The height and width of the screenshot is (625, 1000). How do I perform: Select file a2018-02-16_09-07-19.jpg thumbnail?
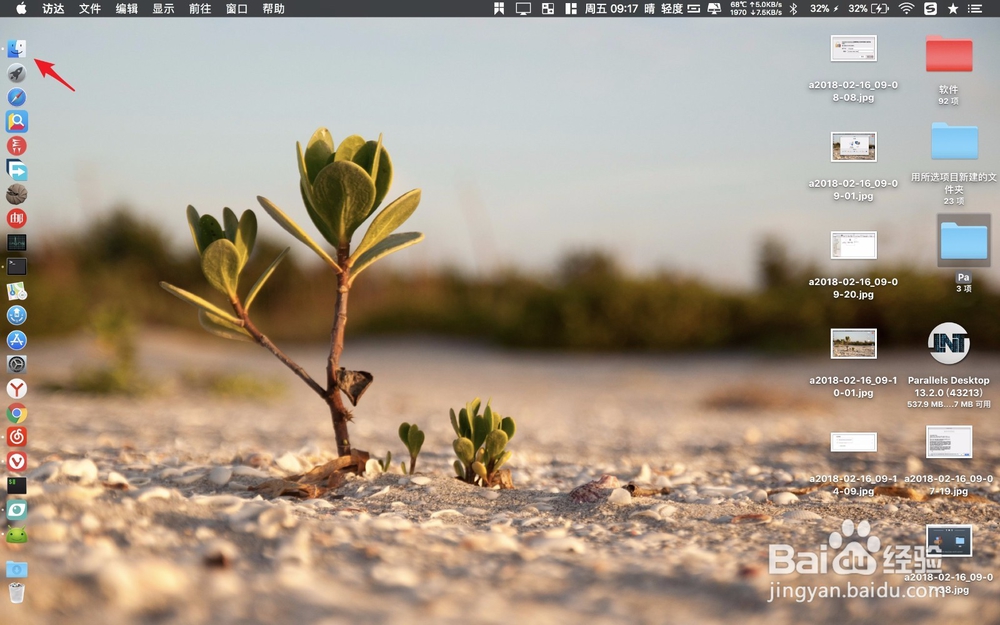coord(949,442)
